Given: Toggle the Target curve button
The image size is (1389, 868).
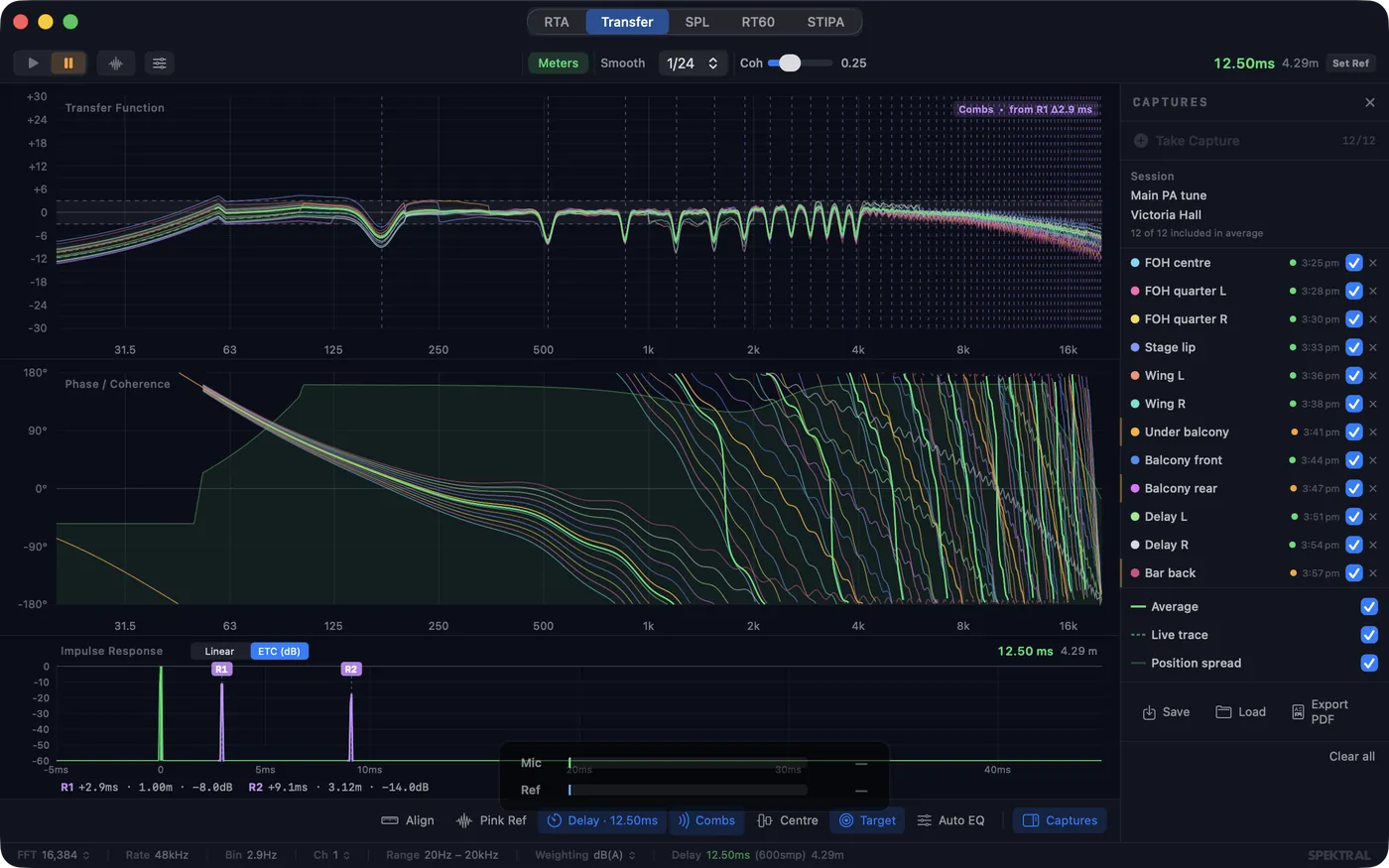Looking at the screenshot, I should pyautogui.click(x=868, y=820).
